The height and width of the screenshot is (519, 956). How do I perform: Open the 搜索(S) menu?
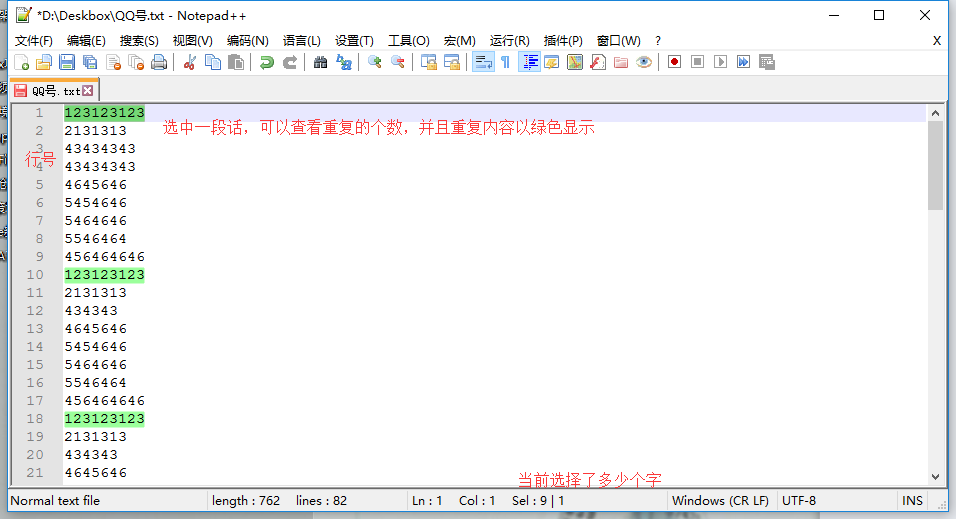point(139,41)
